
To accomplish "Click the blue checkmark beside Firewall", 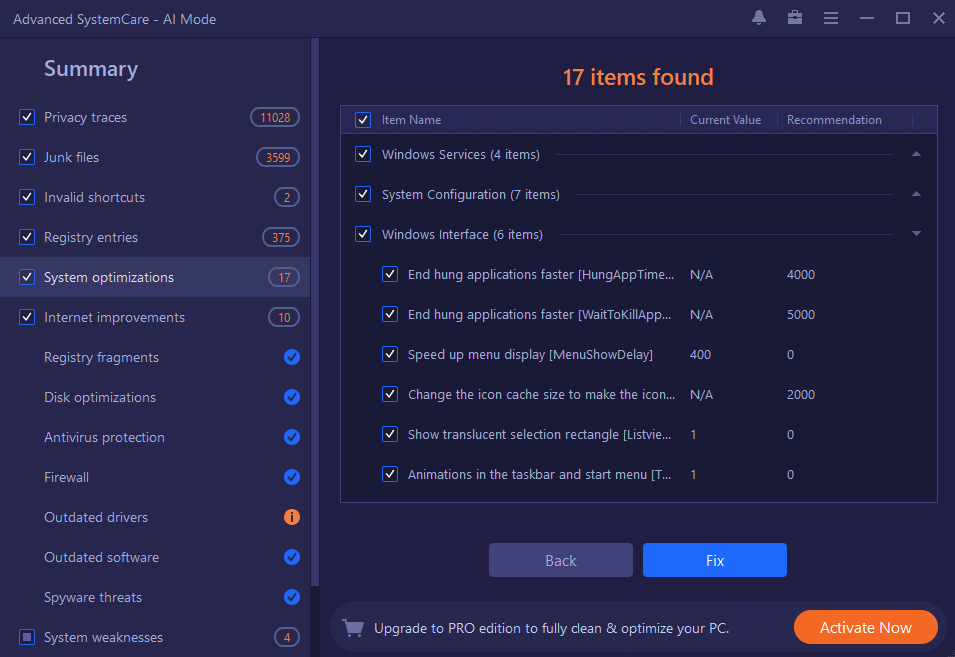I will 292,477.
